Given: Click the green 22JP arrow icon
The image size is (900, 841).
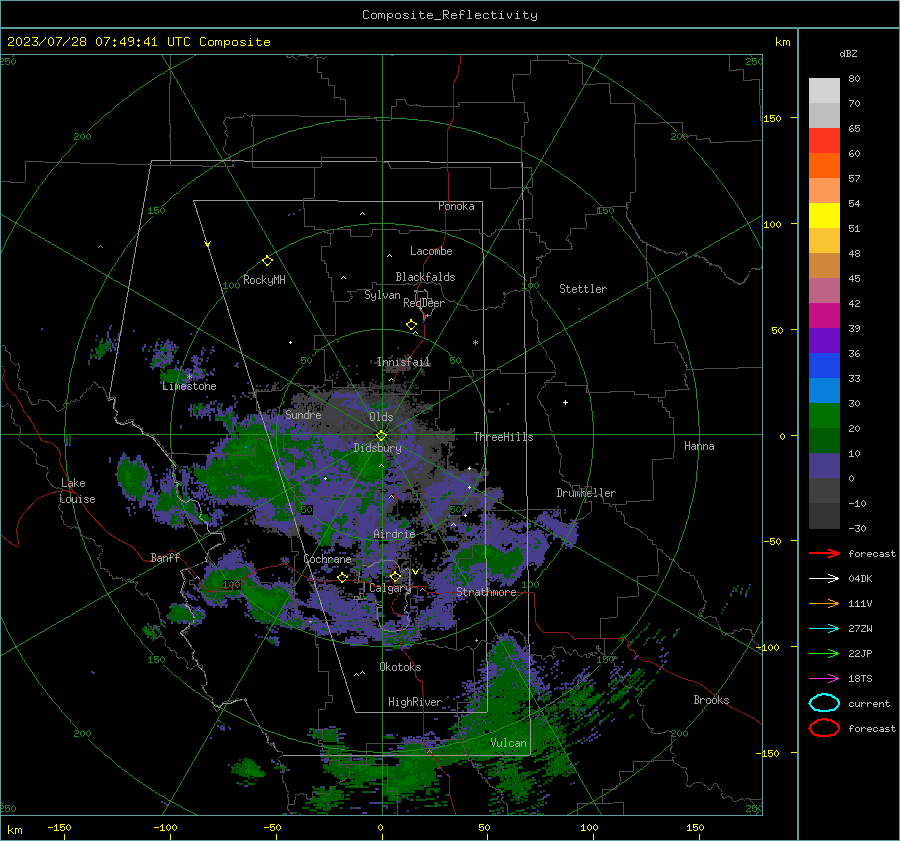Looking at the screenshot, I should (x=824, y=653).
